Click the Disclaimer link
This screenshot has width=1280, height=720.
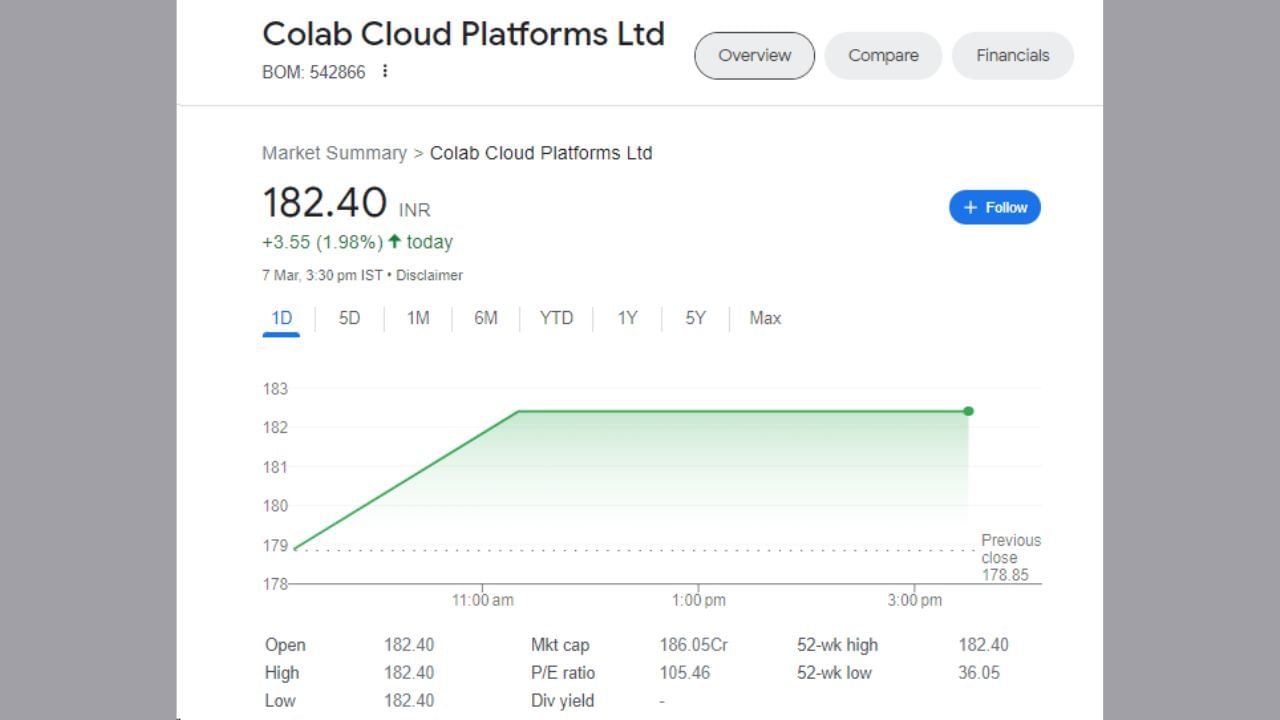429,275
